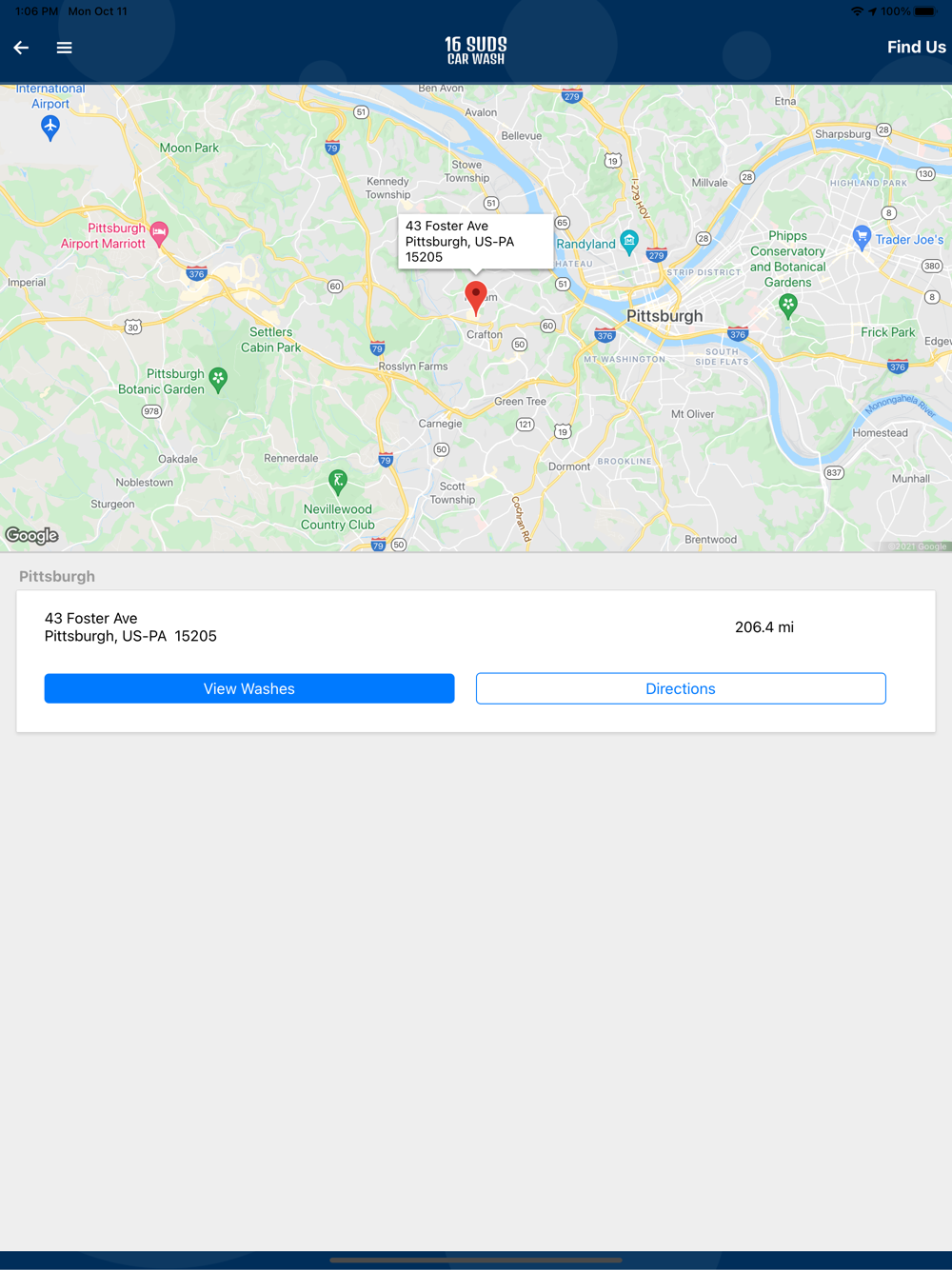Tap the I-79 highway shield near Carnegie
Screen dimensions: 952x1270
tap(385, 459)
